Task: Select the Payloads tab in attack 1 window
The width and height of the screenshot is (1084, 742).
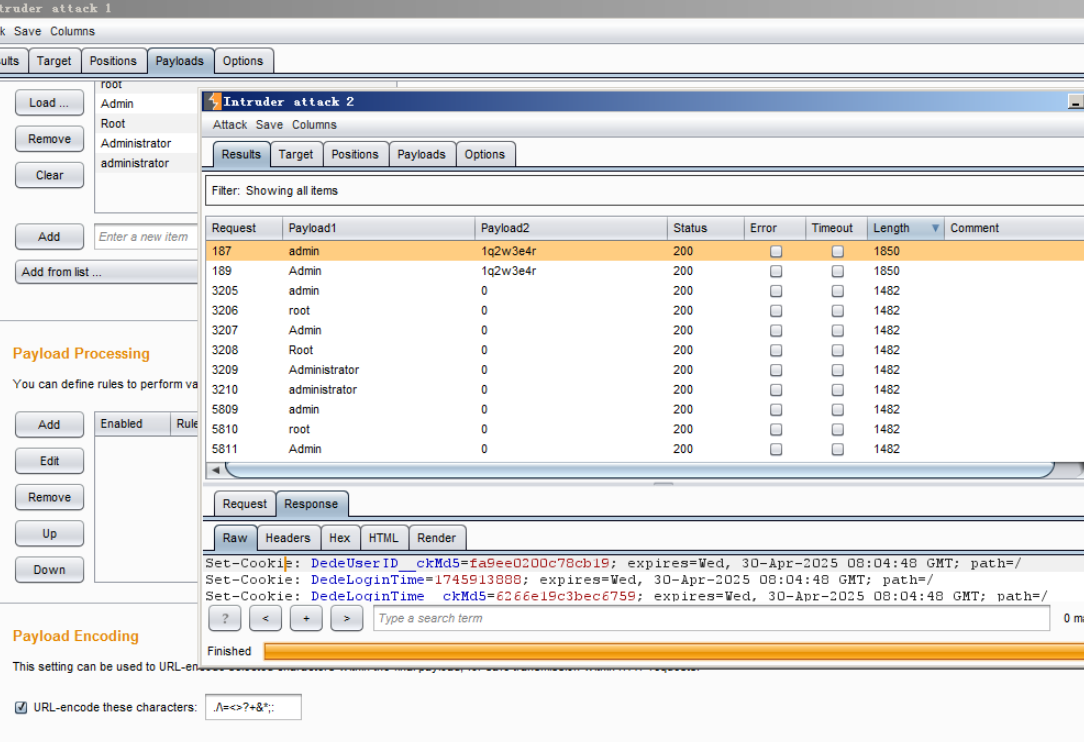Action: (180, 61)
